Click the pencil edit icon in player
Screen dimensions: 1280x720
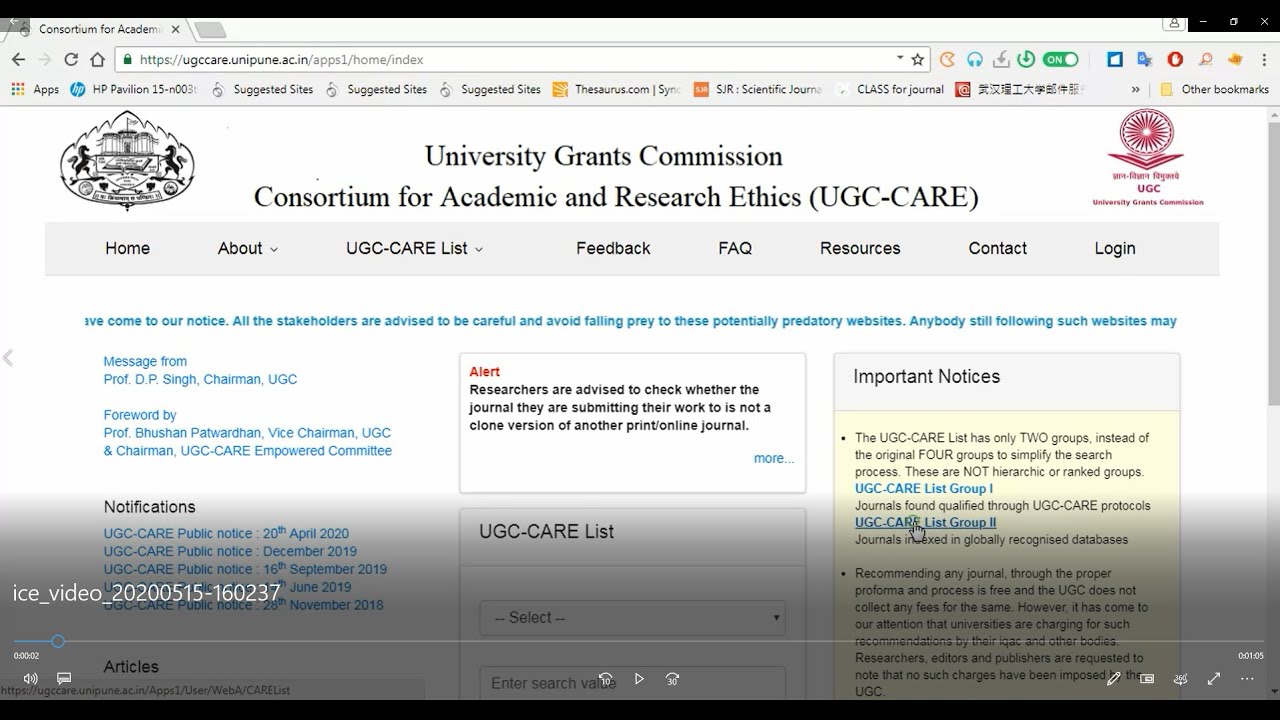click(1113, 679)
